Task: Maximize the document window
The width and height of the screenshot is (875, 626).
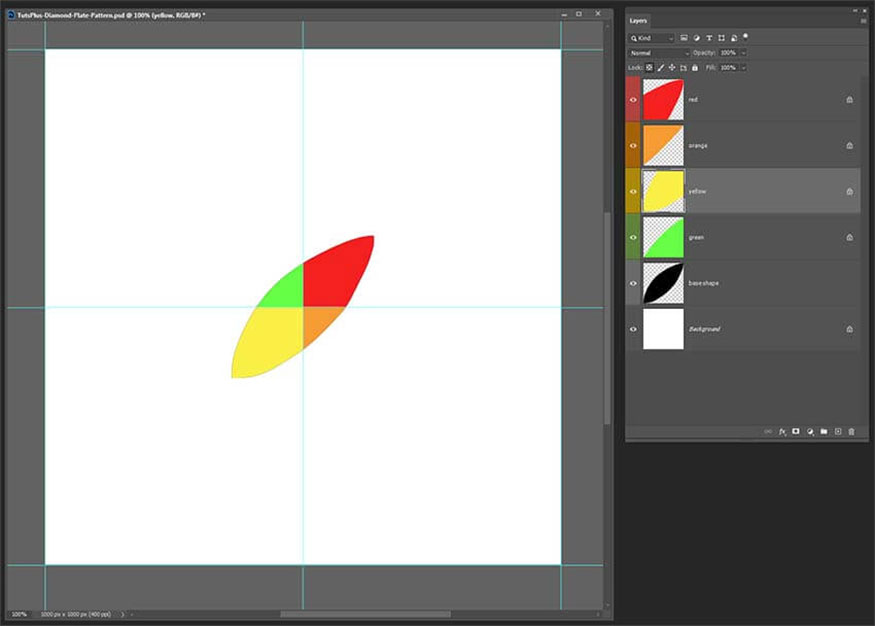Action: click(x=579, y=14)
